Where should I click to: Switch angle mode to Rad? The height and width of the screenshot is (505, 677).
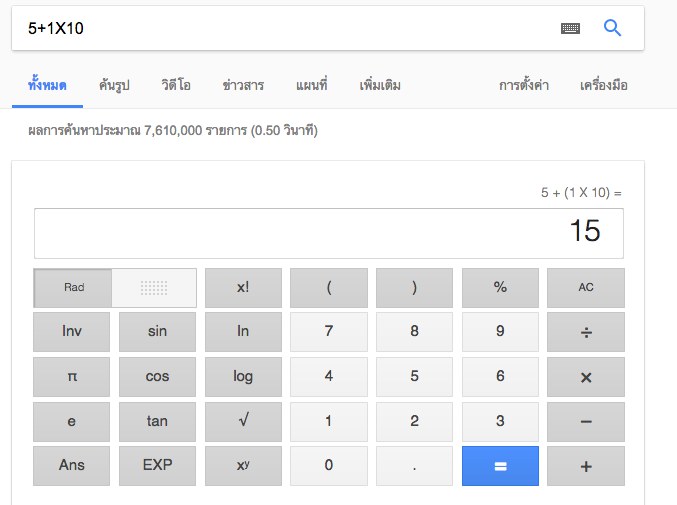tap(74, 288)
